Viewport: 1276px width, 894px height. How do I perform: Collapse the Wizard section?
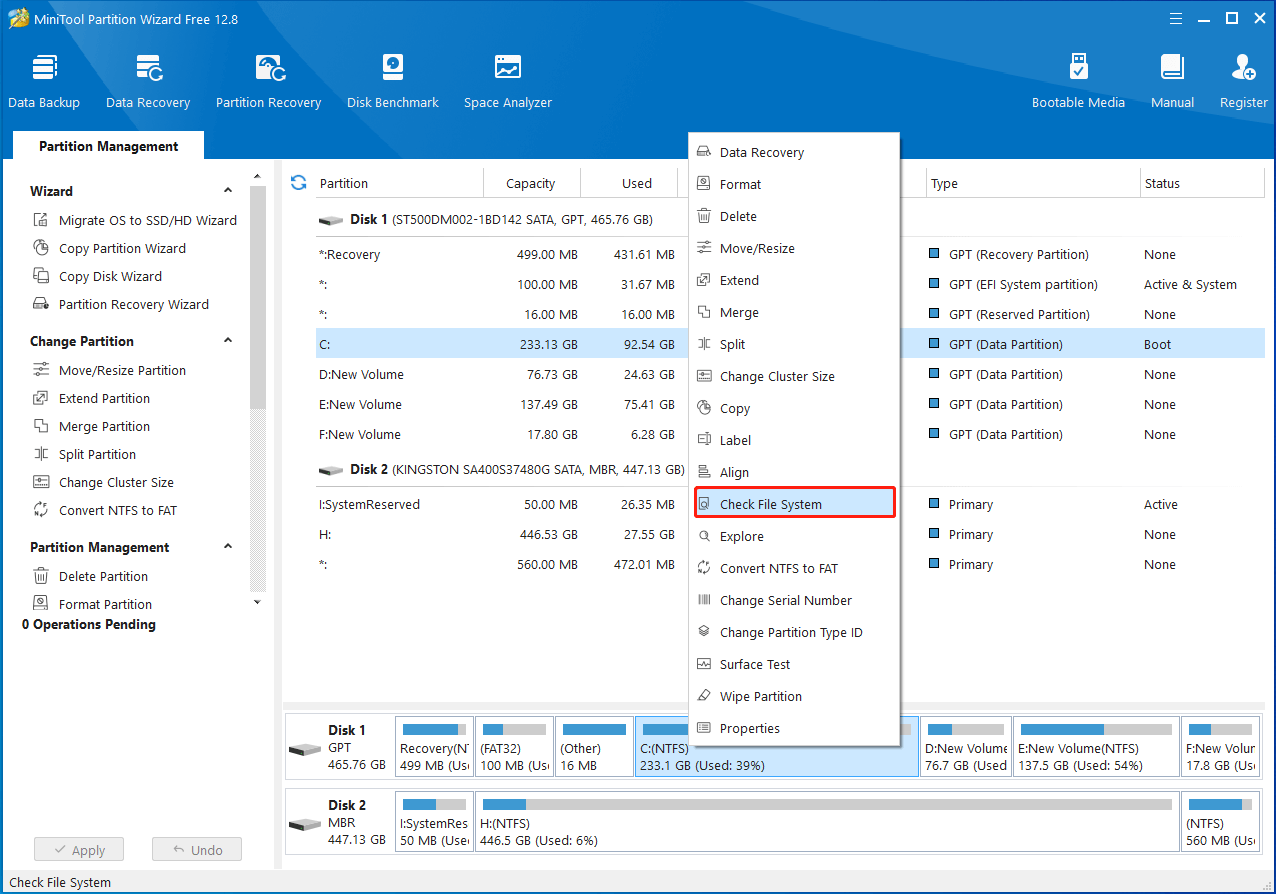pyautogui.click(x=228, y=190)
